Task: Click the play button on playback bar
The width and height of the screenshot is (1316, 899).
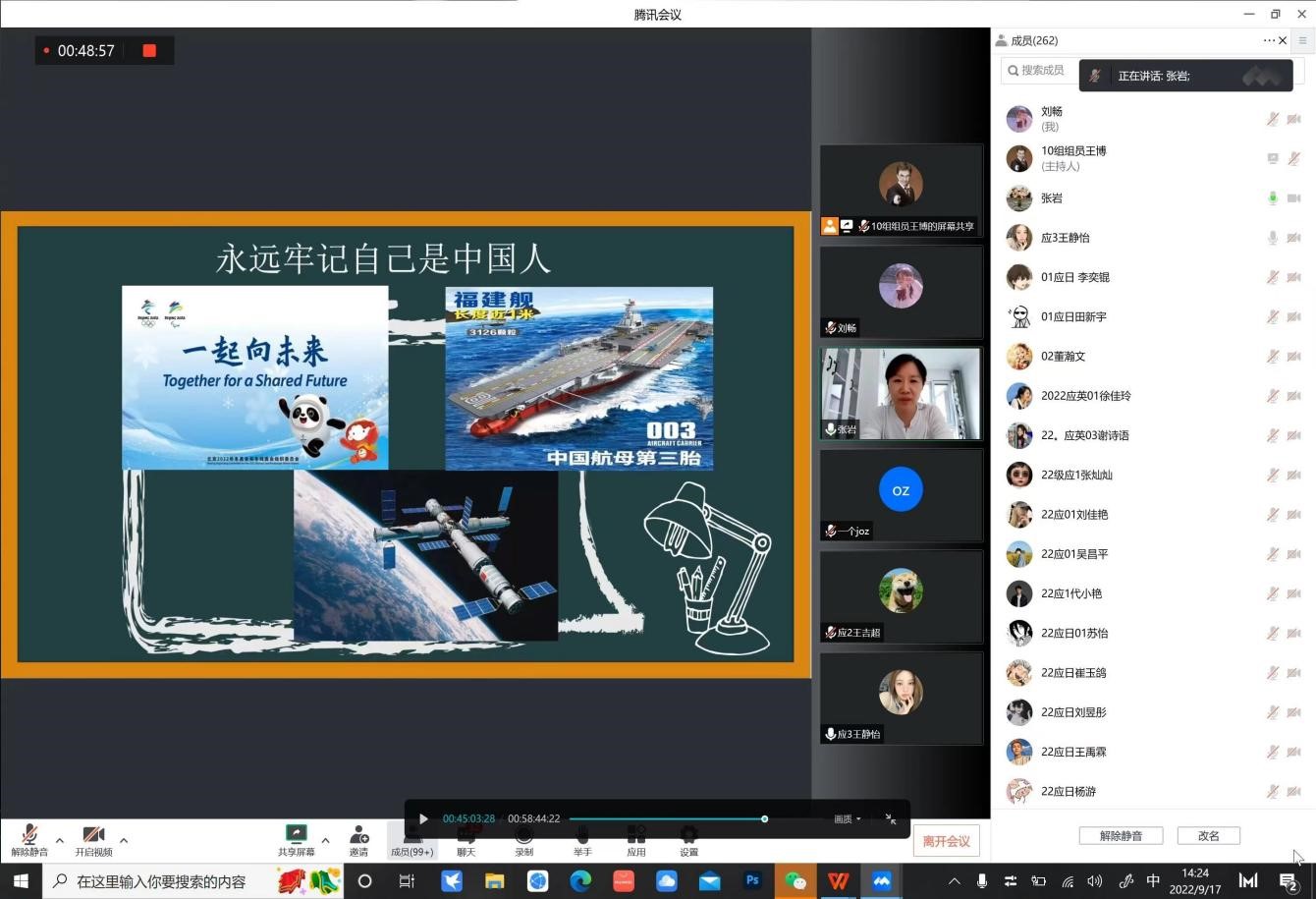Action: 423,818
